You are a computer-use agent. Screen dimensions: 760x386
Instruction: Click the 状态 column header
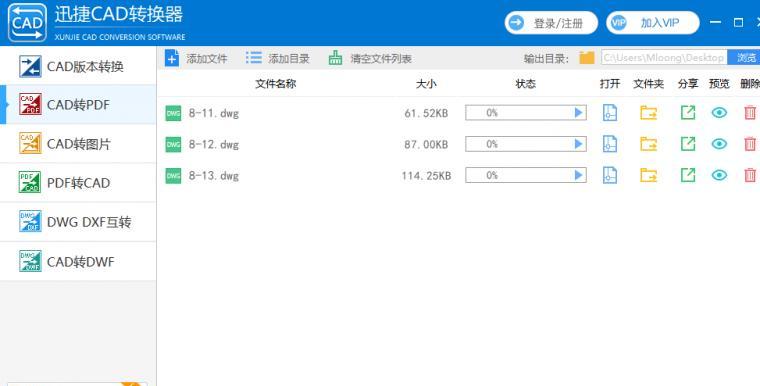click(525, 84)
